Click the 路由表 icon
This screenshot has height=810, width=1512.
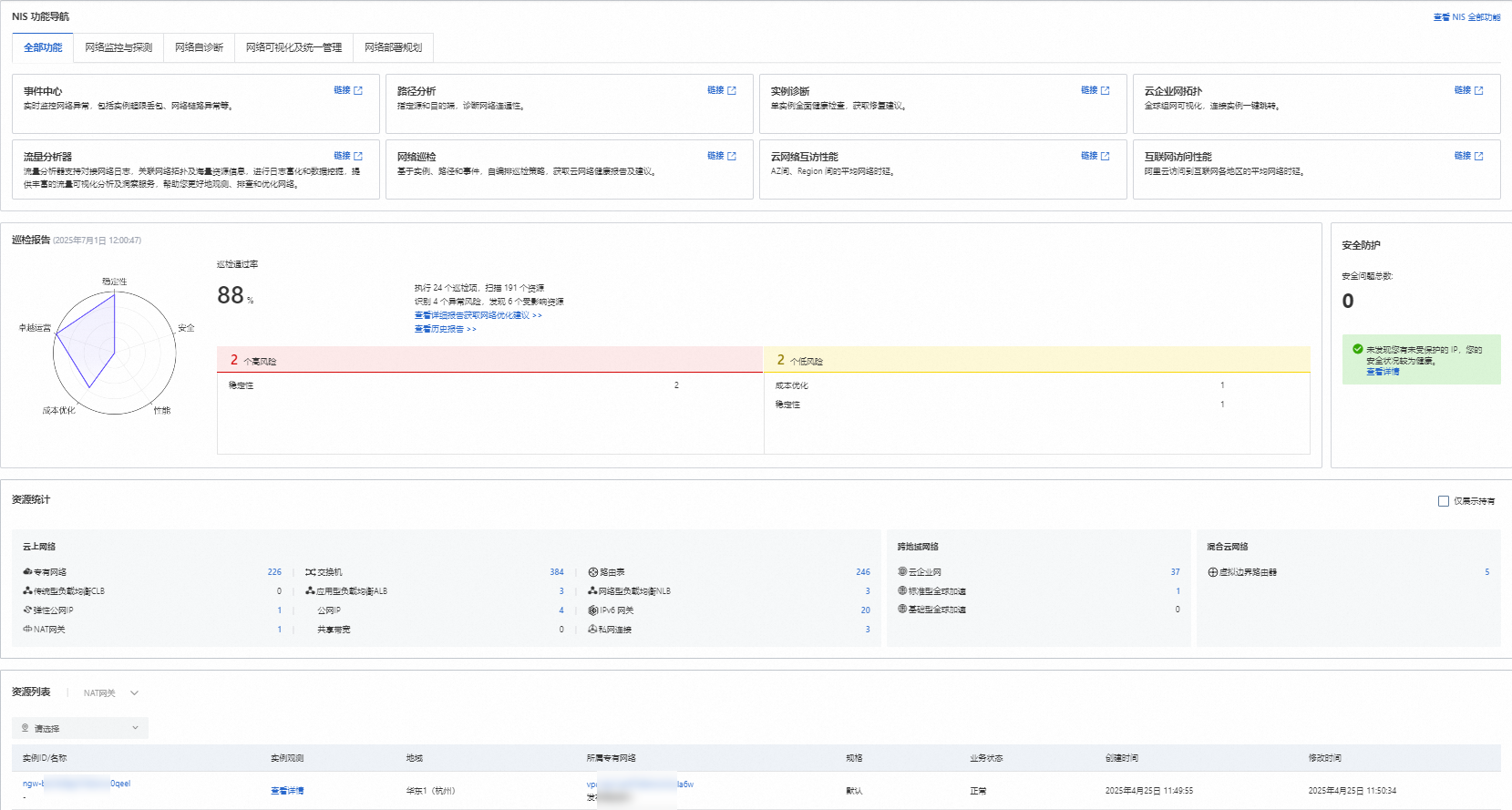point(593,572)
